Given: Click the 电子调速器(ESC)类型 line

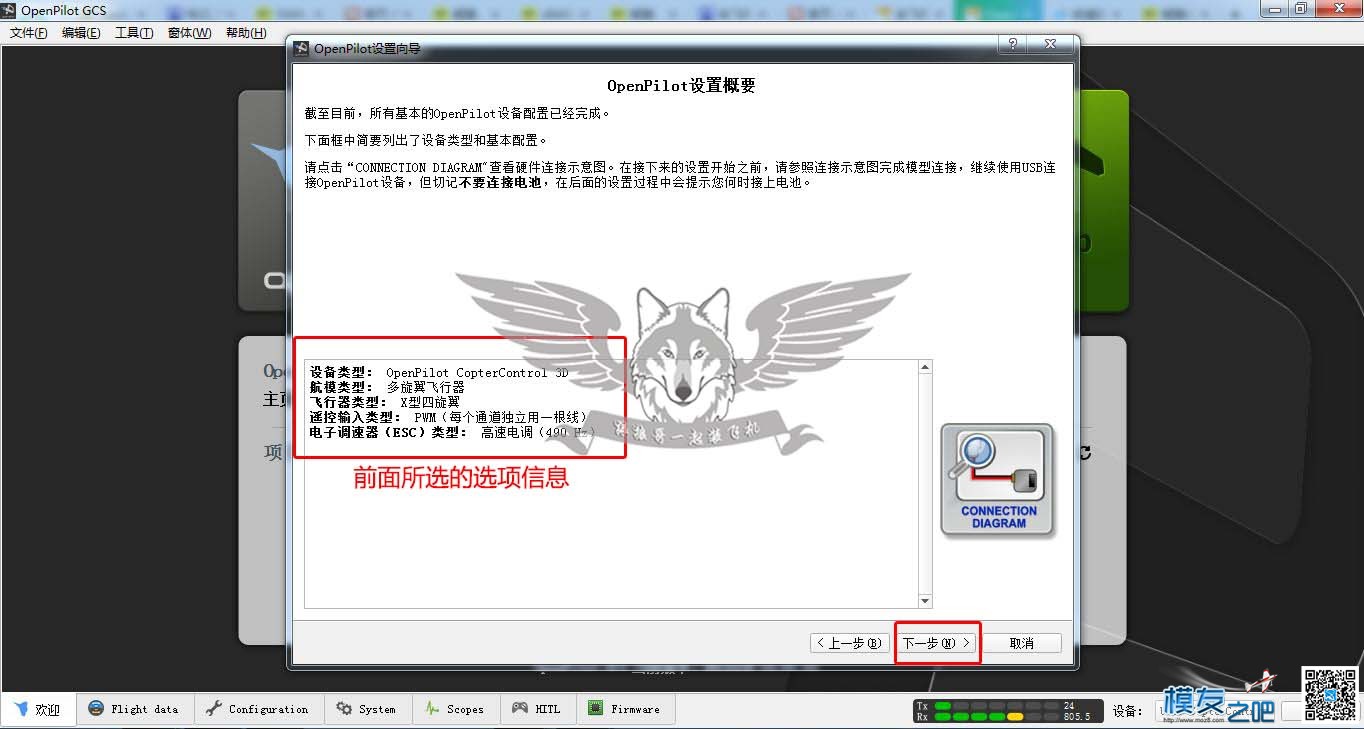Looking at the screenshot, I should 452,432.
